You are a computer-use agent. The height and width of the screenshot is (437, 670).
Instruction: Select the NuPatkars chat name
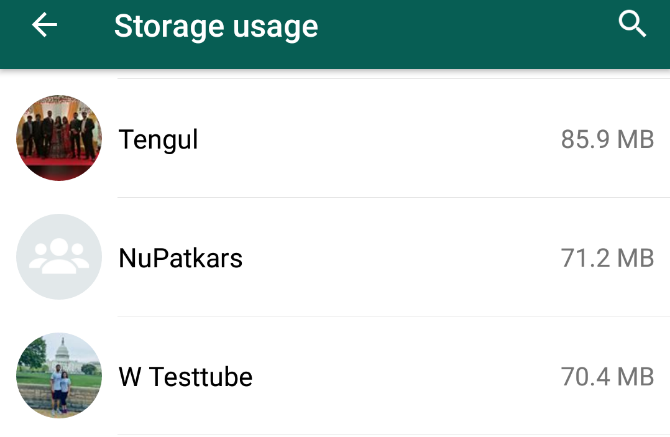pos(180,259)
